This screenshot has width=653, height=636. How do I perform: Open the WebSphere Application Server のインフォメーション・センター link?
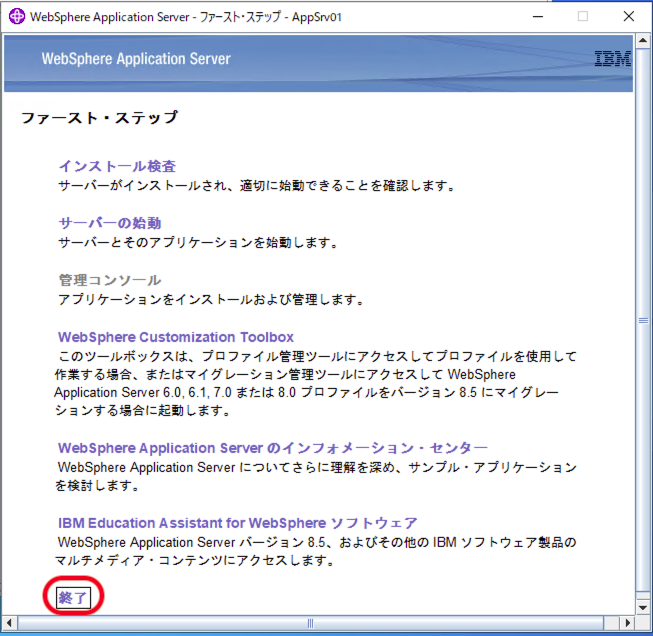click(273, 448)
